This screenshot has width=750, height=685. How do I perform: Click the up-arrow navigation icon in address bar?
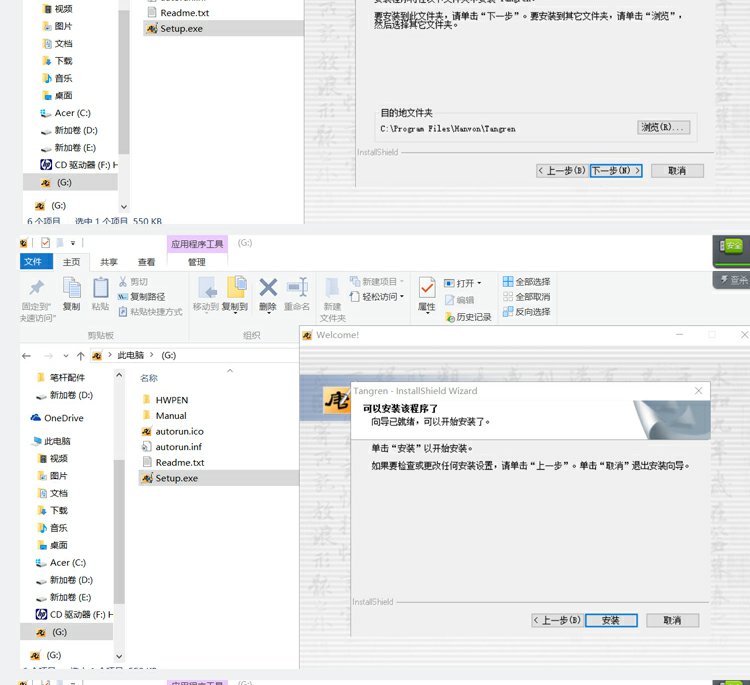[80, 356]
